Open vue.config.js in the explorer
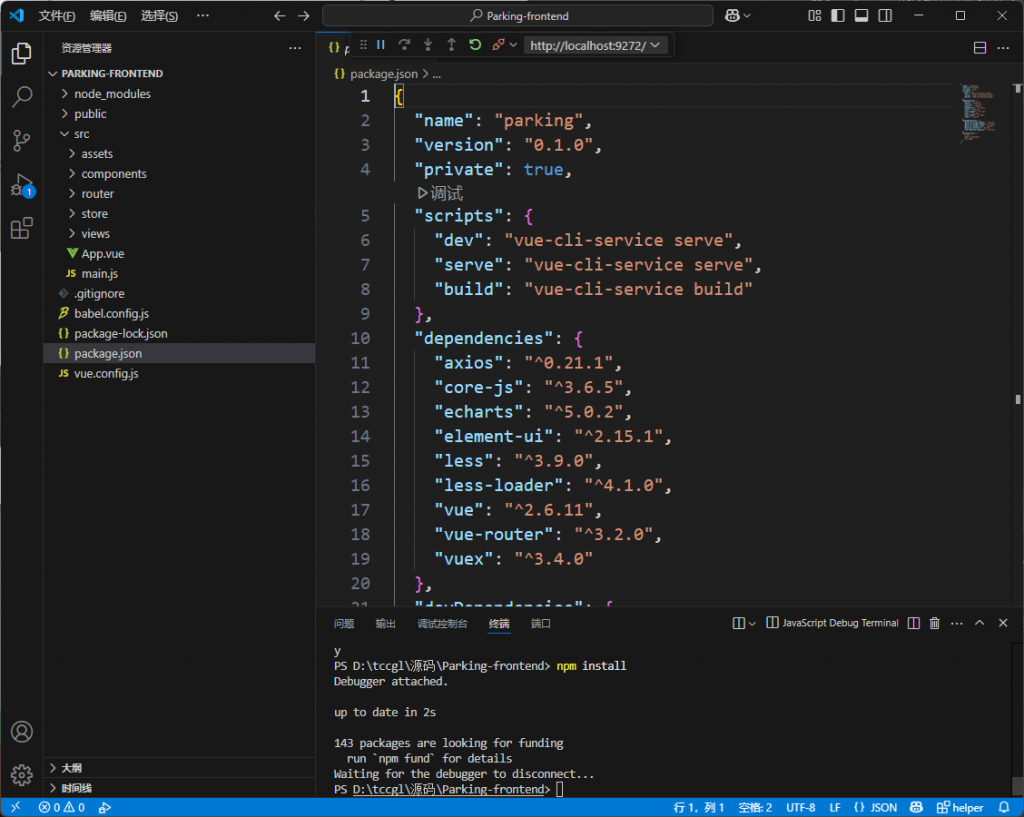Image resolution: width=1024 pixels, height=817 pixels. coord(106,374)
